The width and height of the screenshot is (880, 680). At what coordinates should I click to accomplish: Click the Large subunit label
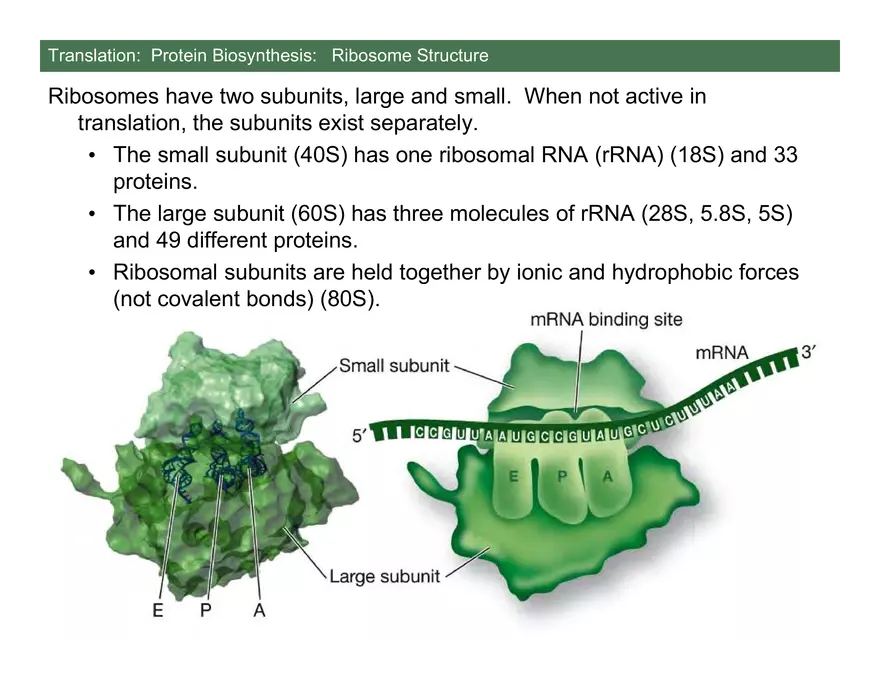[x=383, y=576]
